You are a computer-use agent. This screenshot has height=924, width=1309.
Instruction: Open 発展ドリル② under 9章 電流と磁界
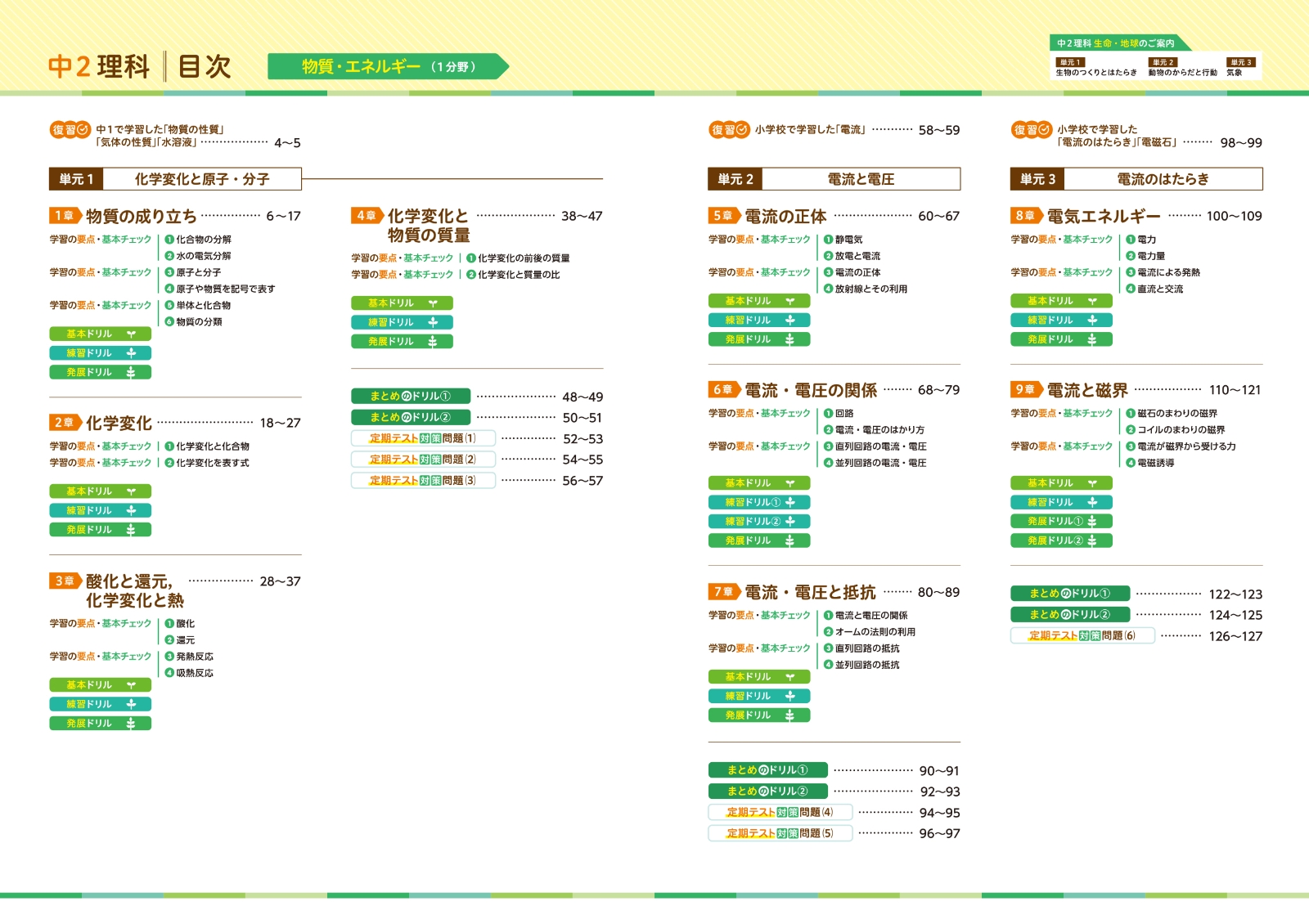1061,540
